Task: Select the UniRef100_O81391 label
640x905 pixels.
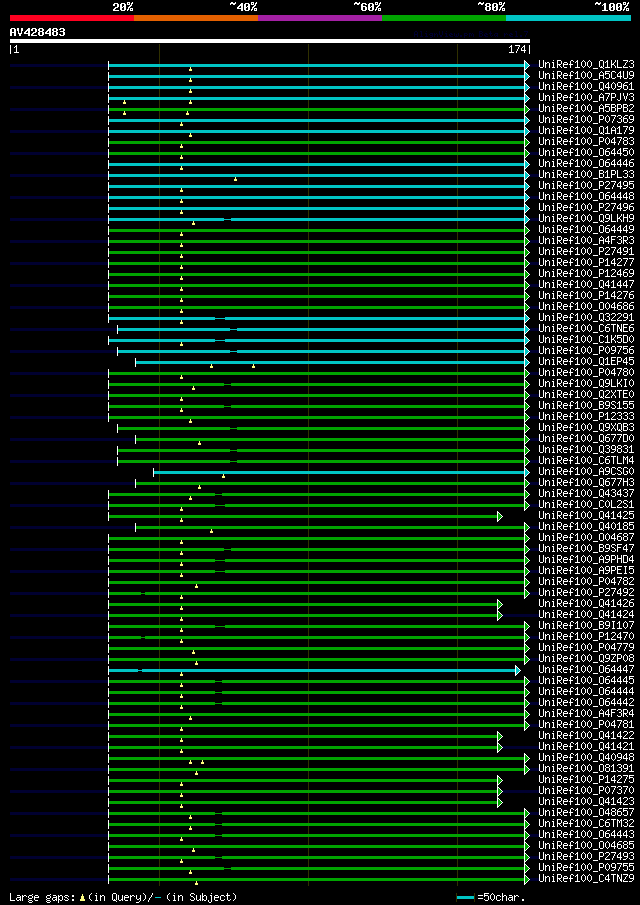Action: tap(586, 768)
